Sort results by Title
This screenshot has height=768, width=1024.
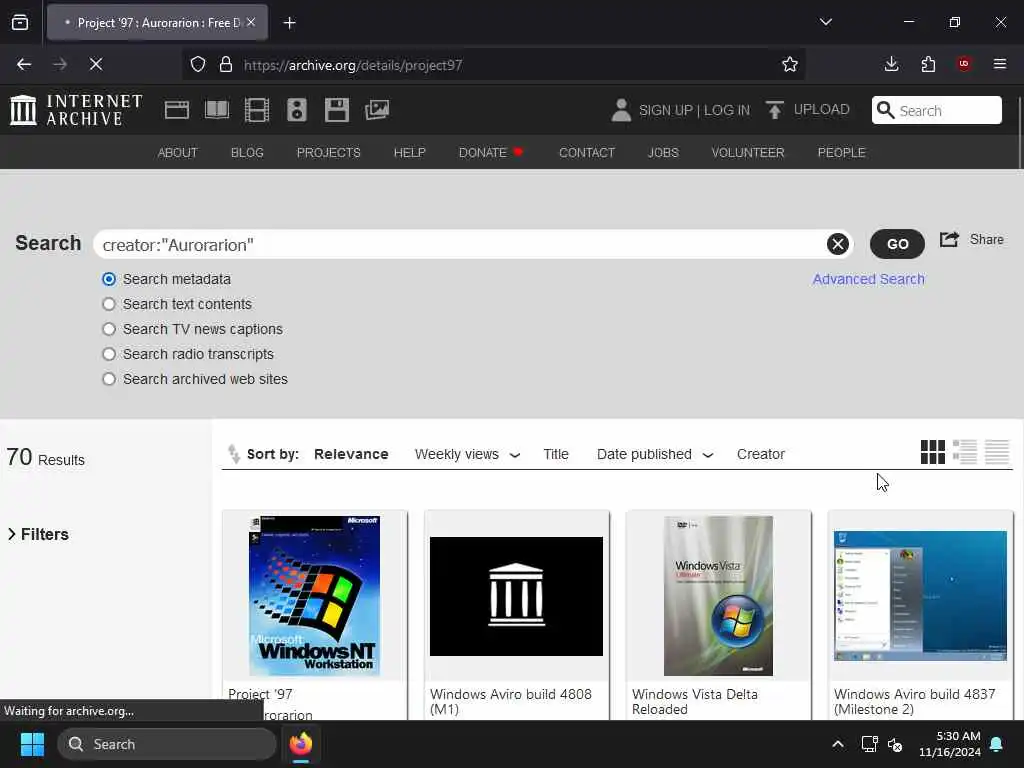(x=556, y=455)
